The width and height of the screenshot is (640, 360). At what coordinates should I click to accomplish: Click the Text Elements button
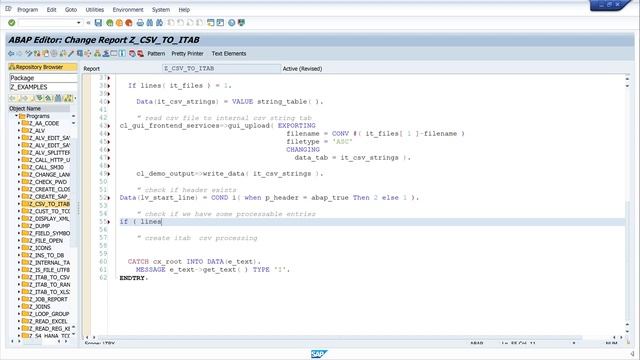(x=229, y=53)
